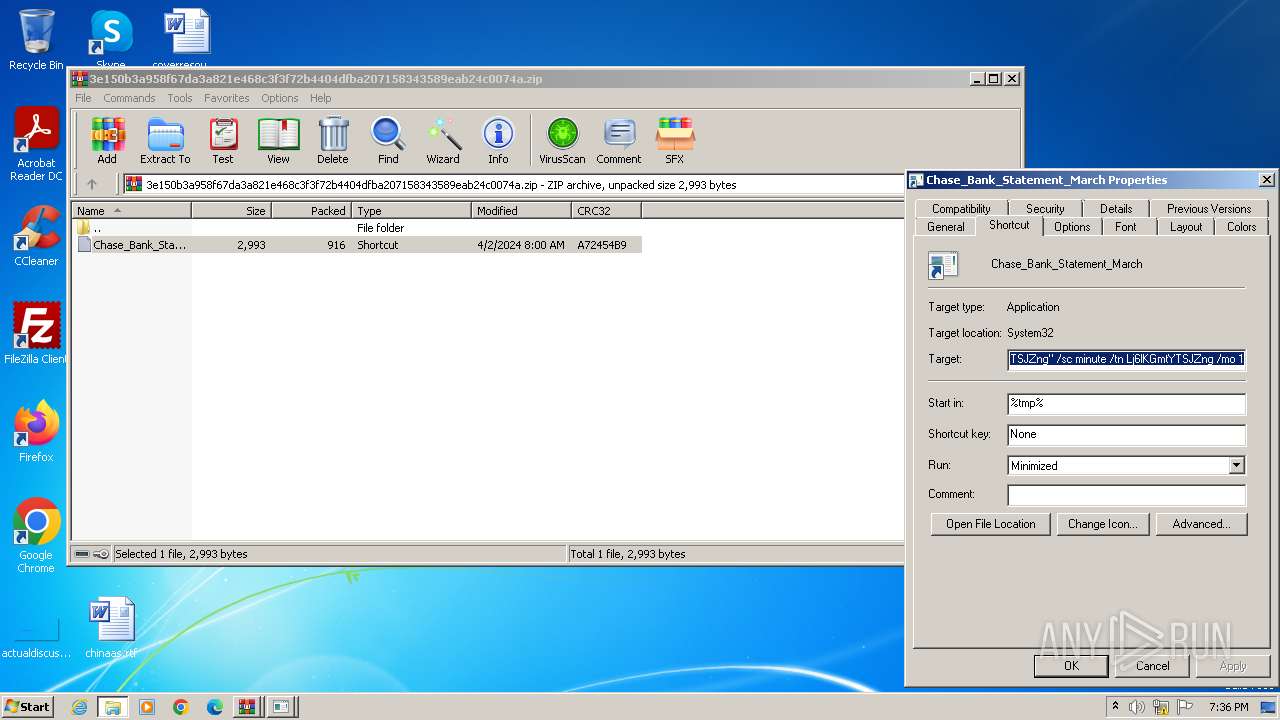
Task: Open the coverresou Word document on desktop
Action: pyautogui.click(x=187, y=38)
